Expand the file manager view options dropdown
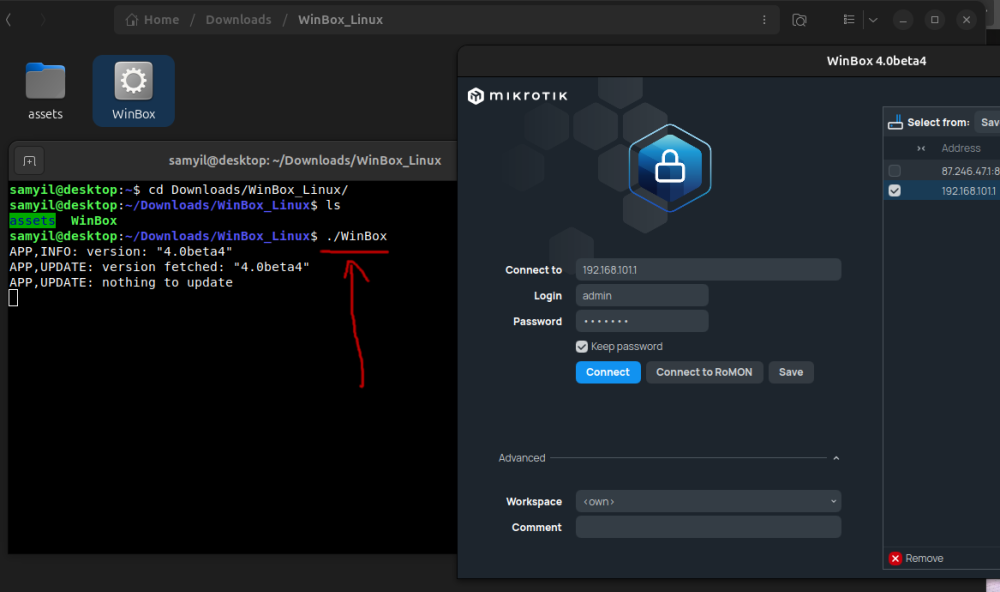This screenshot has height=592, width=1000. pos(872,20)
